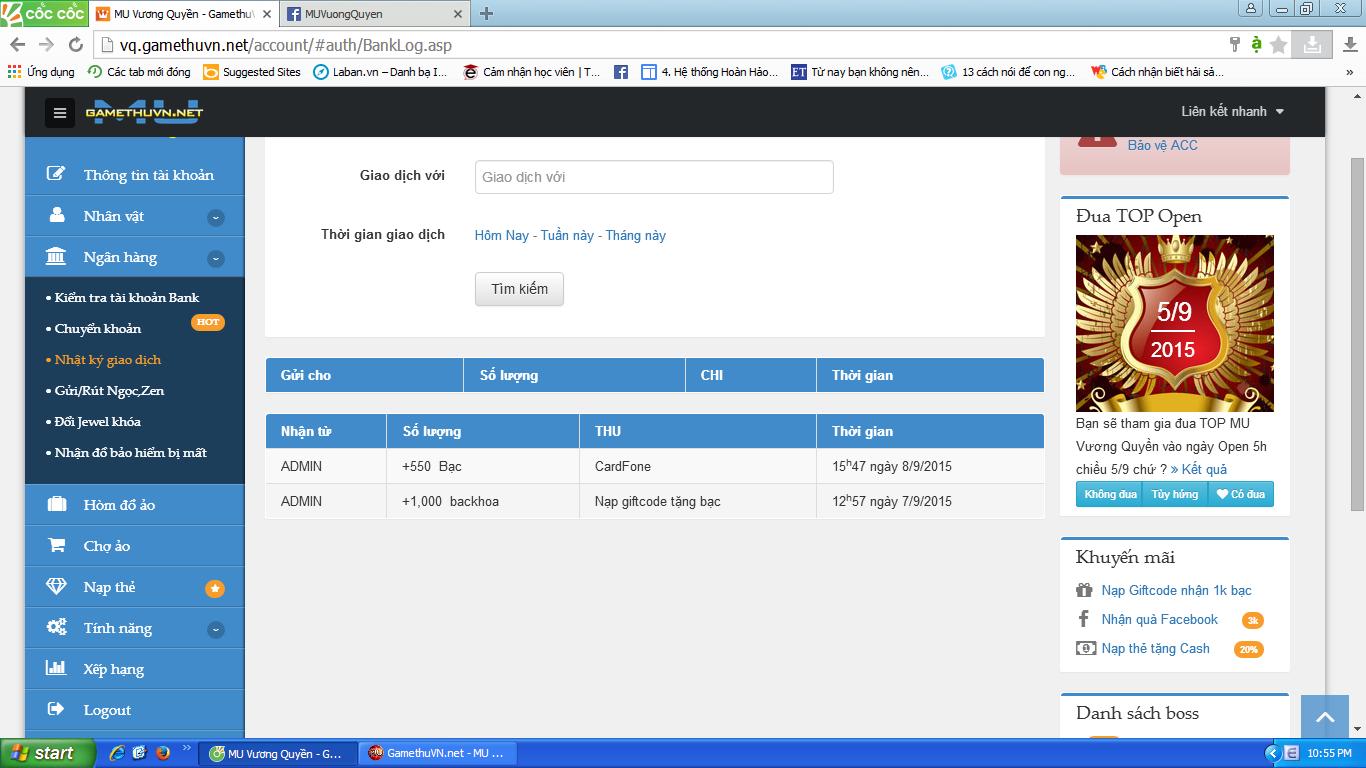Click the Hòm đồ ảo briefcase icon
This screenshot has height=768, width=1366.
tap(57, 504)
